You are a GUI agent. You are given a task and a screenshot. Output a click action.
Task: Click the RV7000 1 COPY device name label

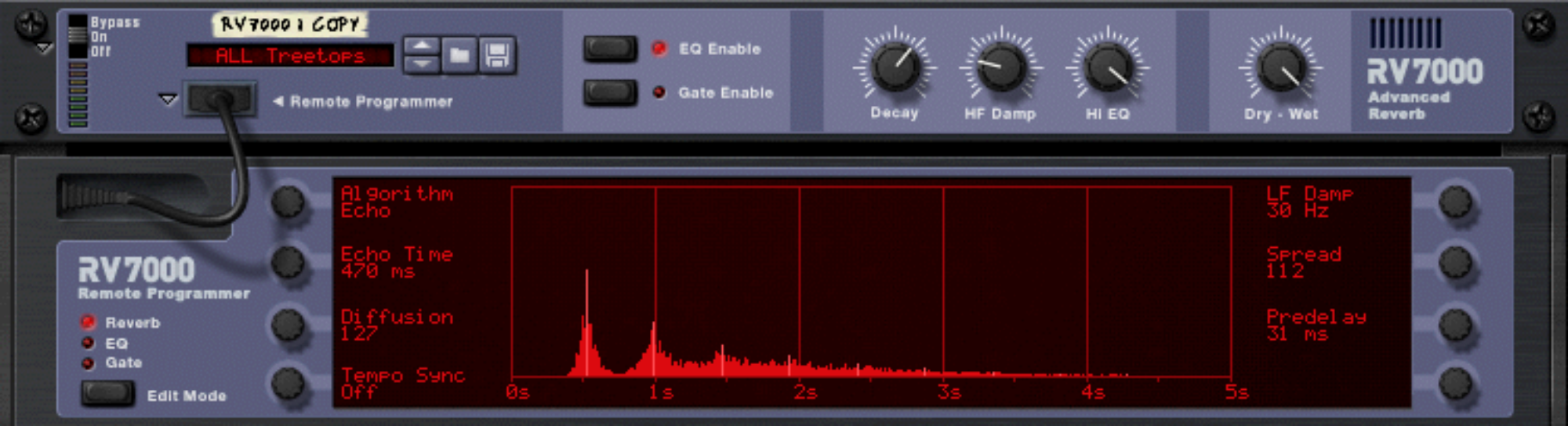(289, 25)
